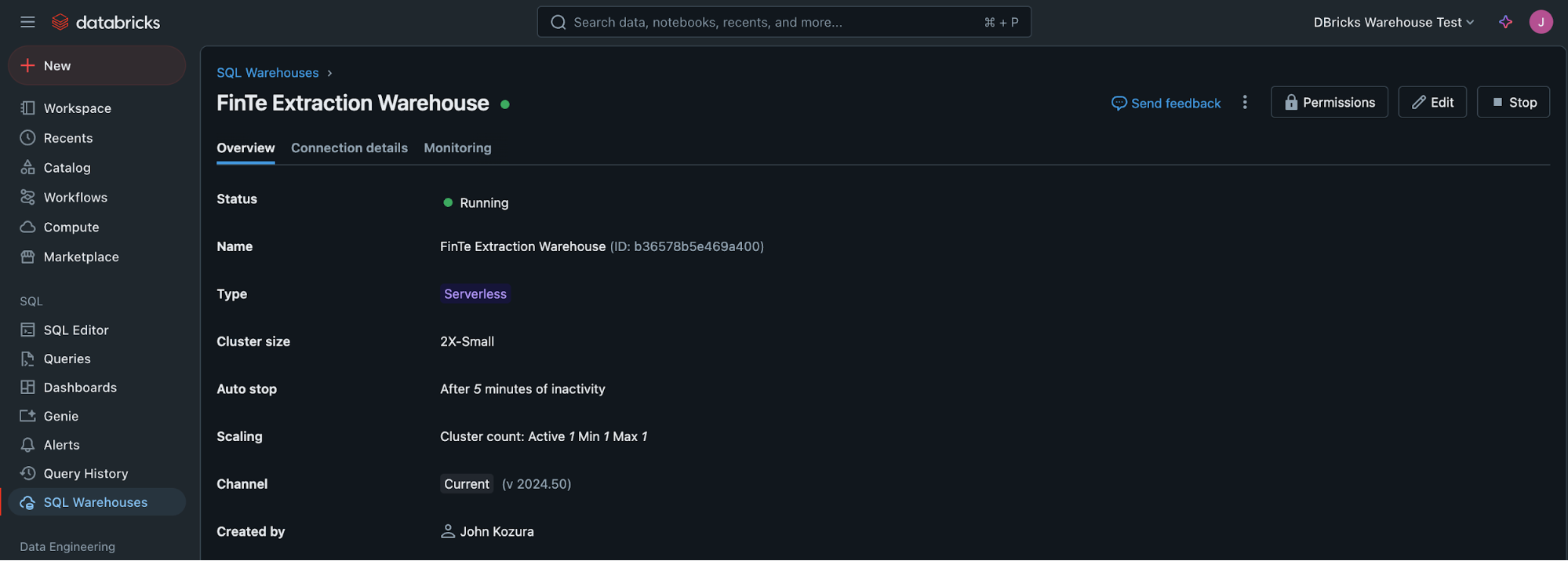The image size is (1568, 561).
Task: Click the New button label
Action: (57, 66)
